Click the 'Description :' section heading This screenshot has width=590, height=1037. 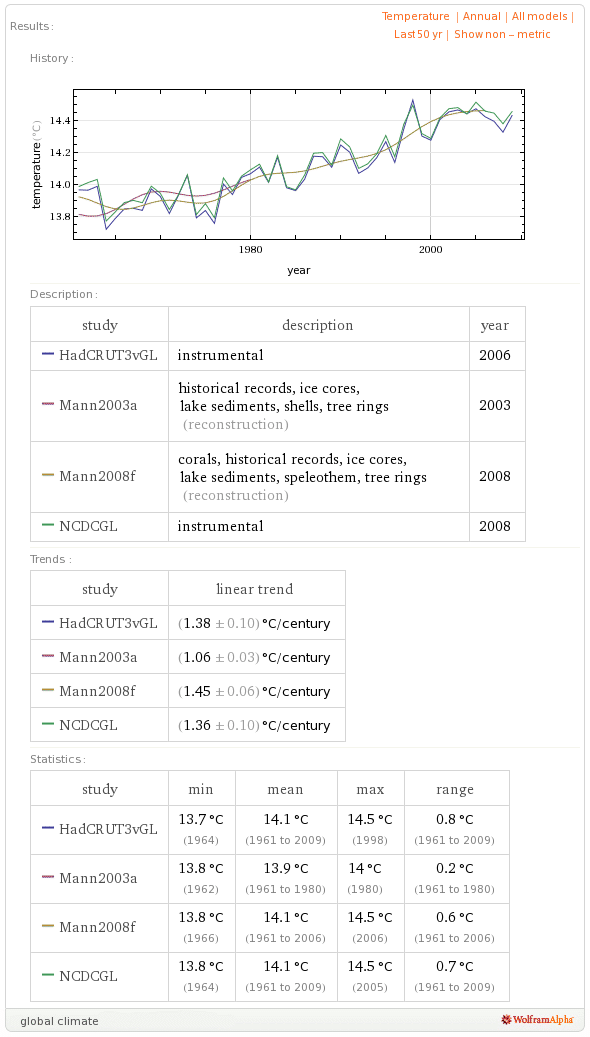point(64,294)
